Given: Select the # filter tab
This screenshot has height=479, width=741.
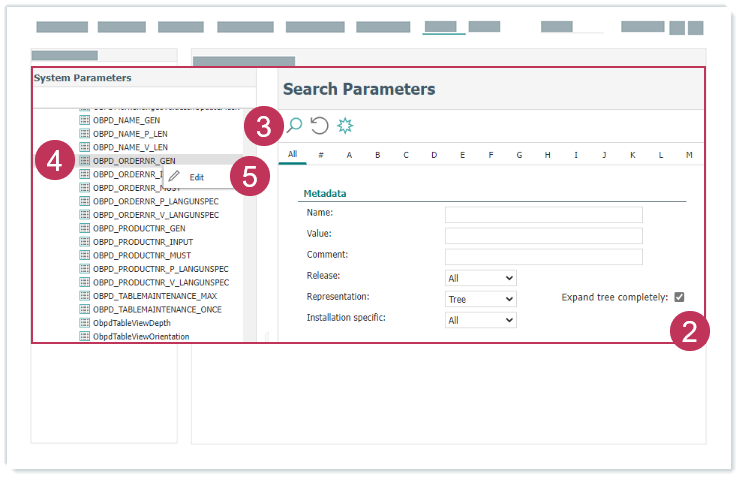Looking at the screenshot, I should (x=321, y=155).
